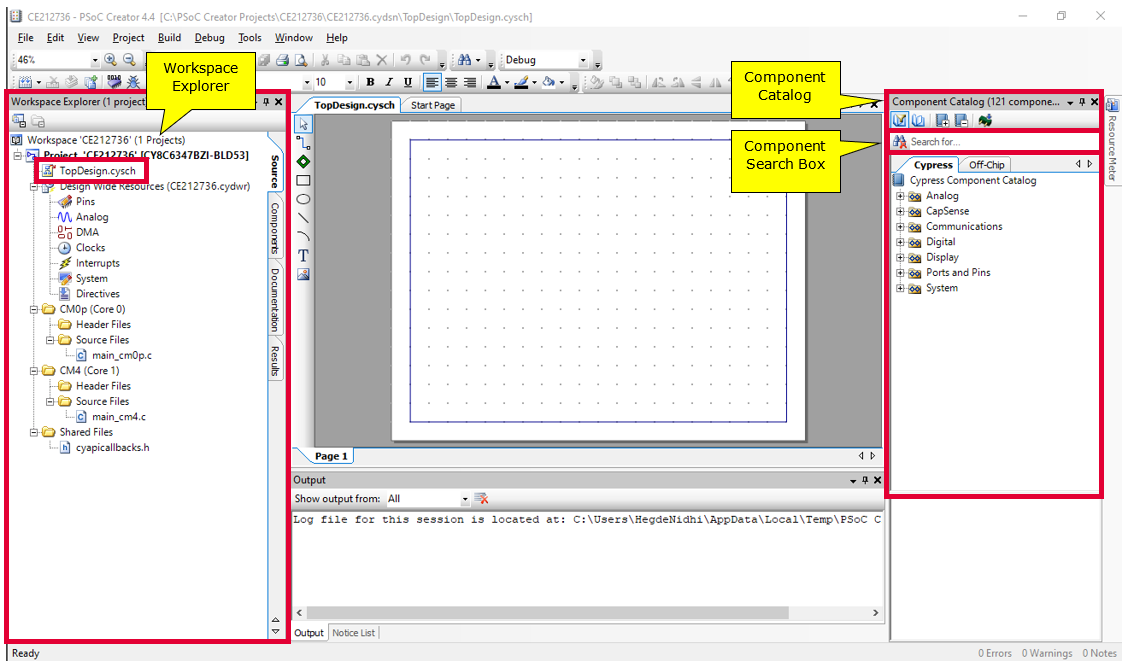1132x670 pixels.
Task: Open the Show output from dropdown
Action: point(465,499)
